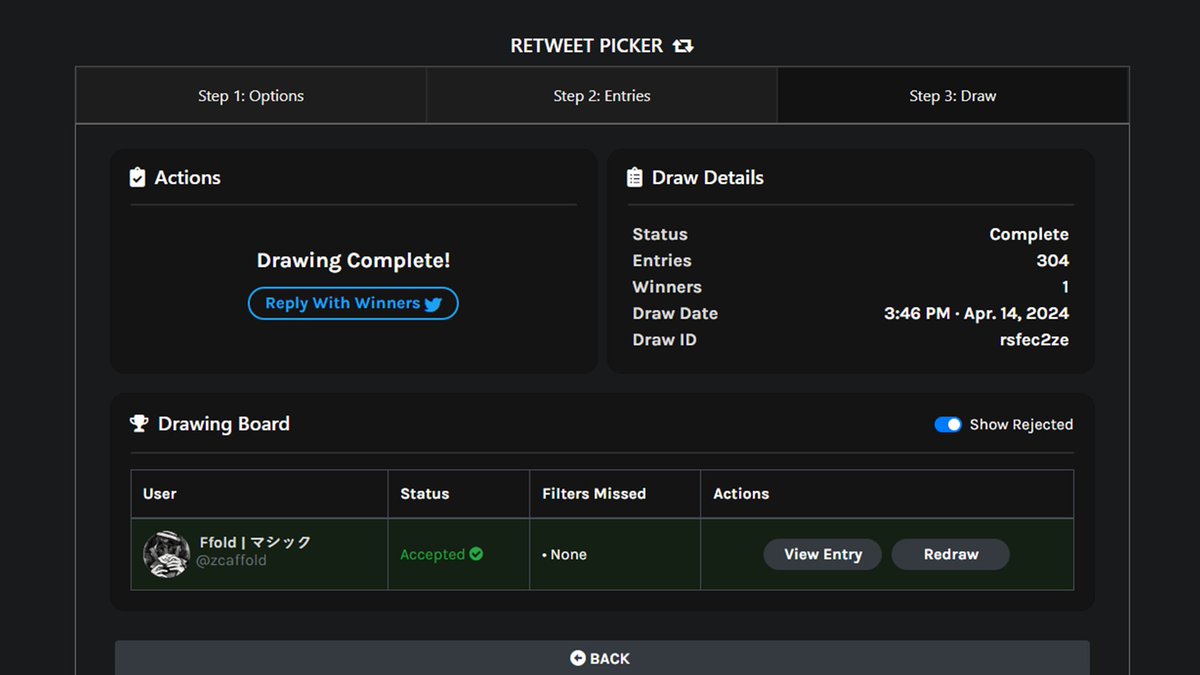Click Reply With Winners button
This screenshot has height=675, width=1200.
pos(353,303)
